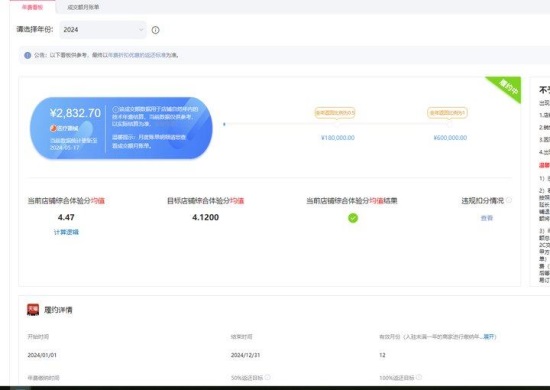Image resolution: width=550 pixels, height=390 pixels.
Task: Click the info icon beside the year selector
Action: point(155,30)
